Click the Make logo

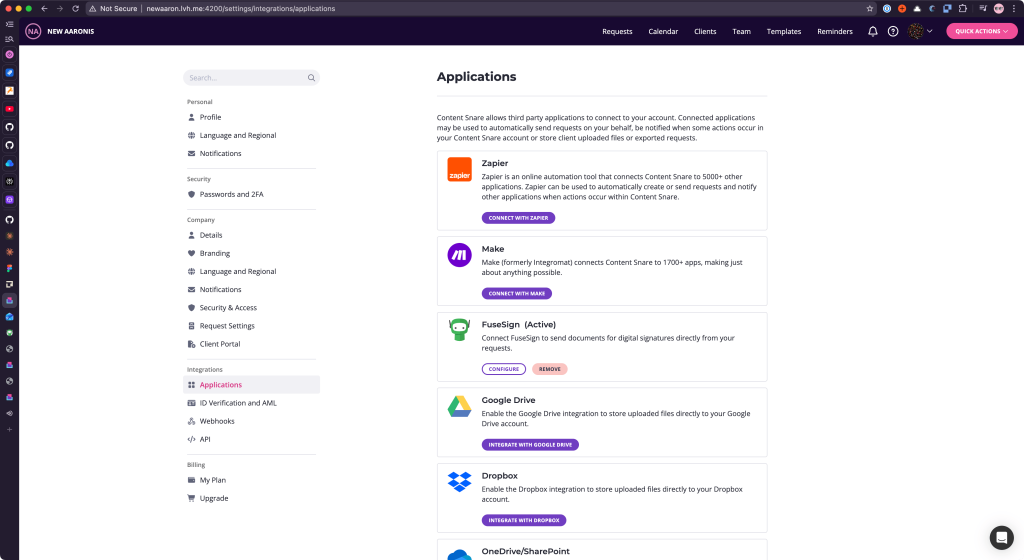point(460,255)
